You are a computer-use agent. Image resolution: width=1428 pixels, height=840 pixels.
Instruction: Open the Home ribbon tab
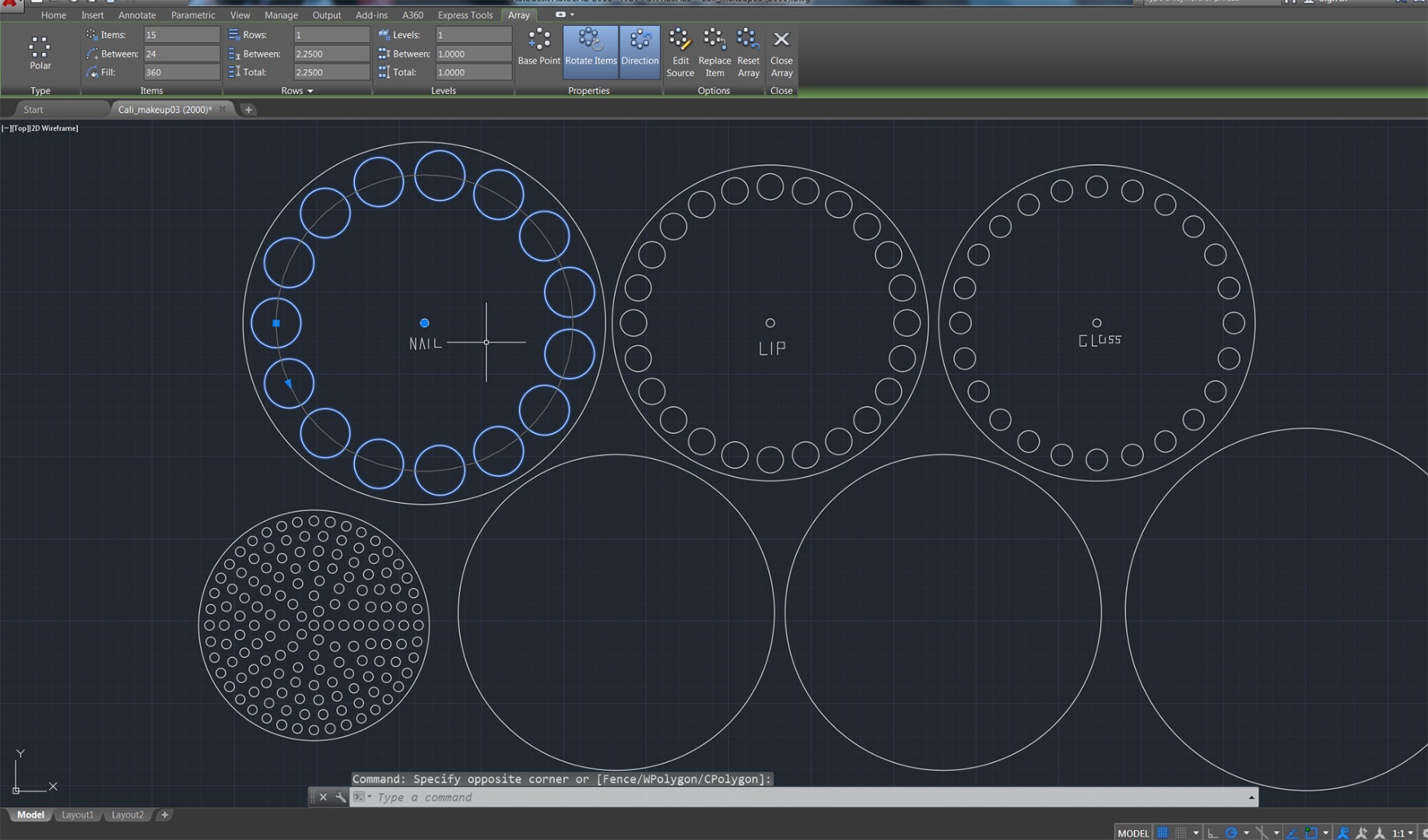pos(54,15)
